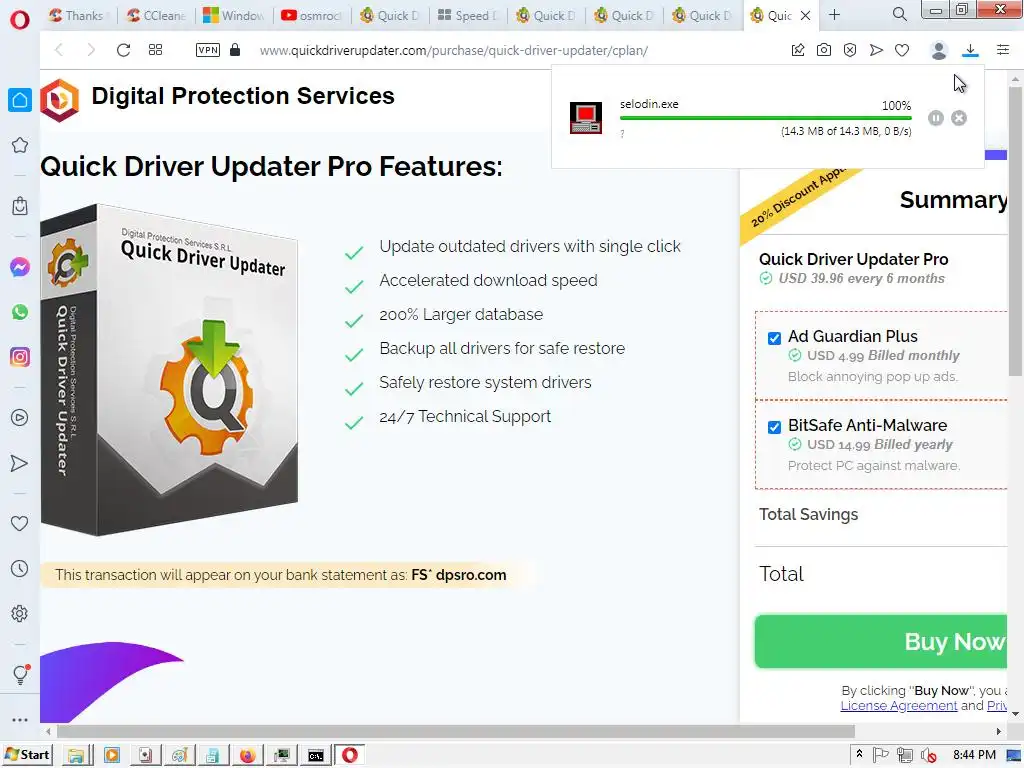Image resolution: width=1024 pixels, height=768 pixels.
Task: Click the vertical page scrollbar
Action: click(1015, 232)
